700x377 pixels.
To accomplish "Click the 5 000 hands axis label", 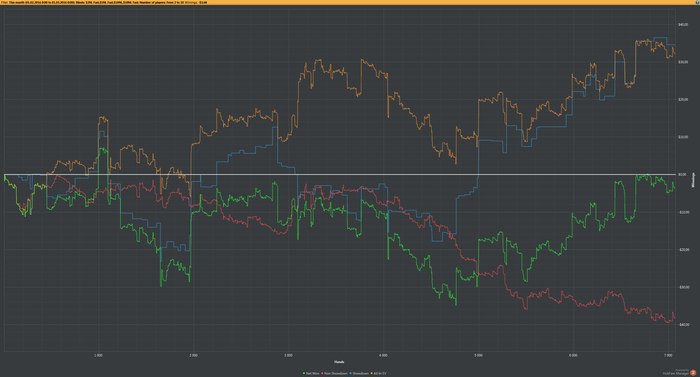I will [478, 356].
